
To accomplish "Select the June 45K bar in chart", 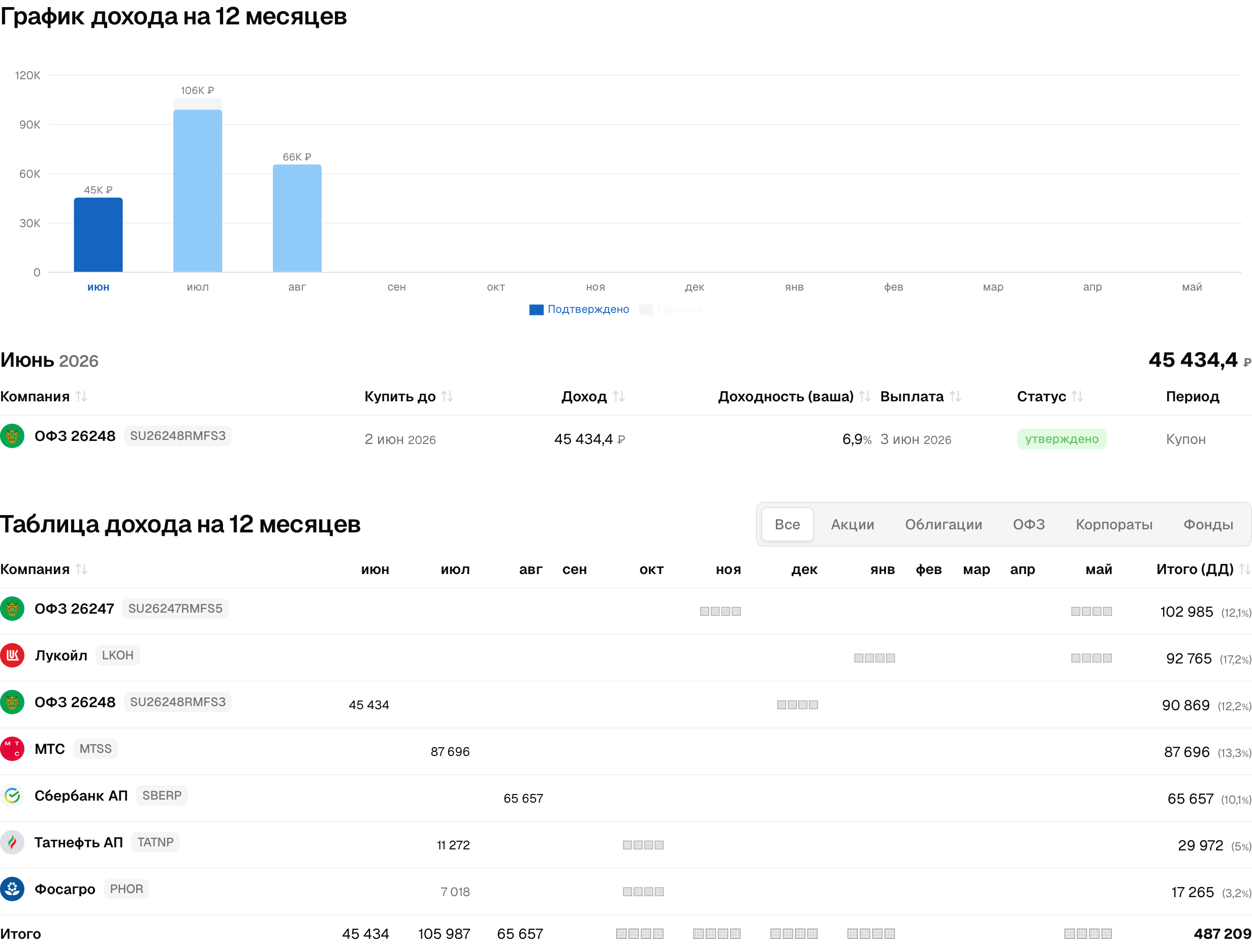I will 98,235.
